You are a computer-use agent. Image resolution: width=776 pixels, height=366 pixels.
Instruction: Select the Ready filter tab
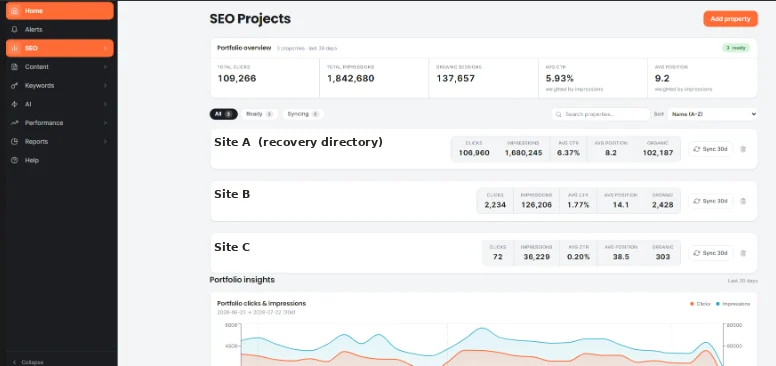tap(259, 114)
